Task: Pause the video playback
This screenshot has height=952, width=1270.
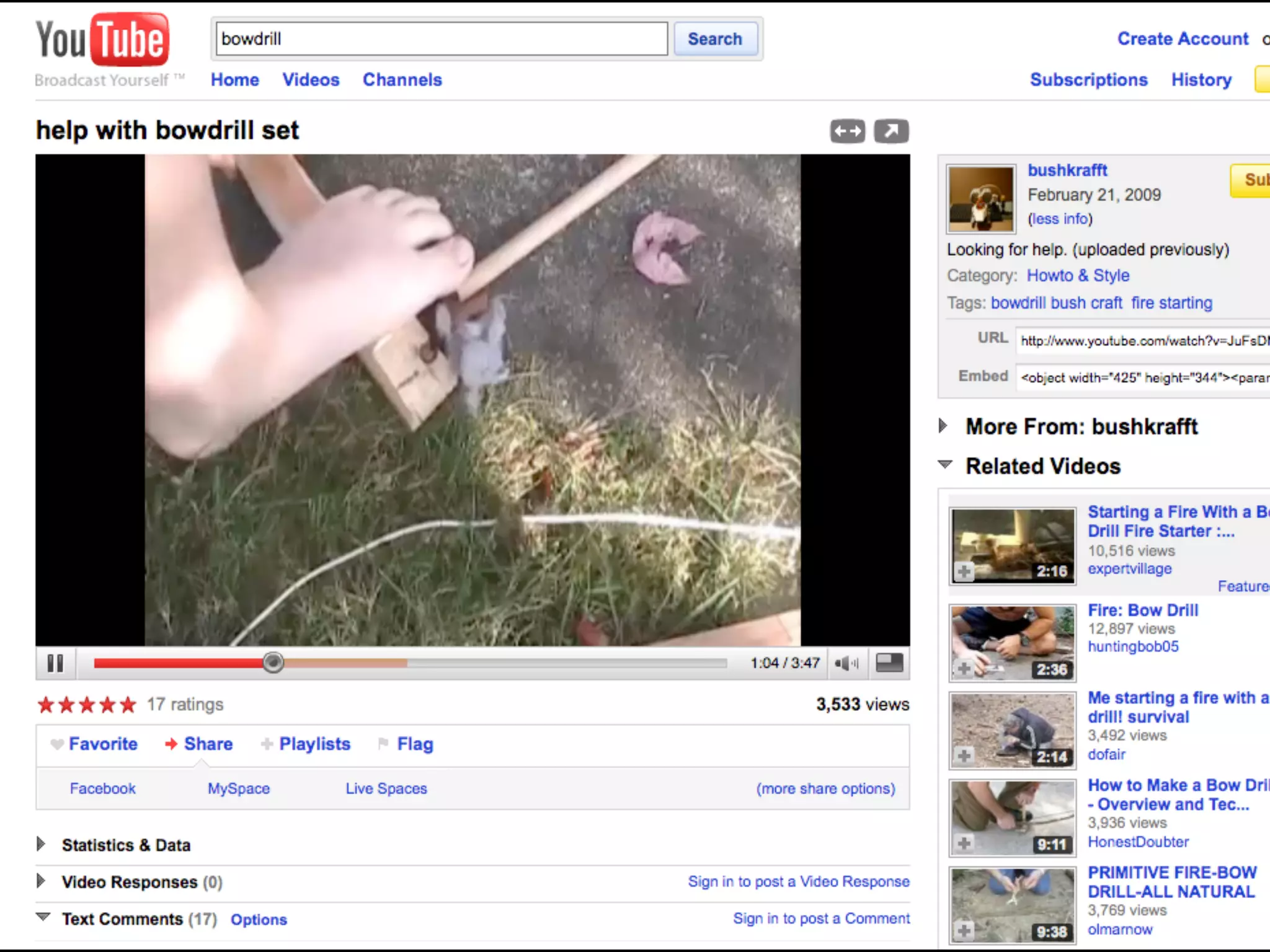Action: tap(55, 663)
